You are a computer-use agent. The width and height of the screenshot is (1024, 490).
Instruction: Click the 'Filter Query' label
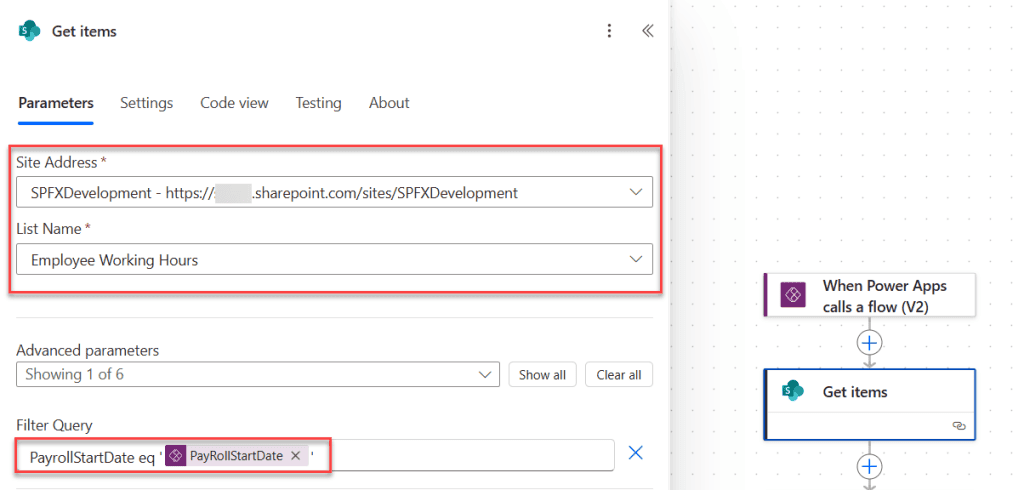pyautogui.click(x=54, y=425)
